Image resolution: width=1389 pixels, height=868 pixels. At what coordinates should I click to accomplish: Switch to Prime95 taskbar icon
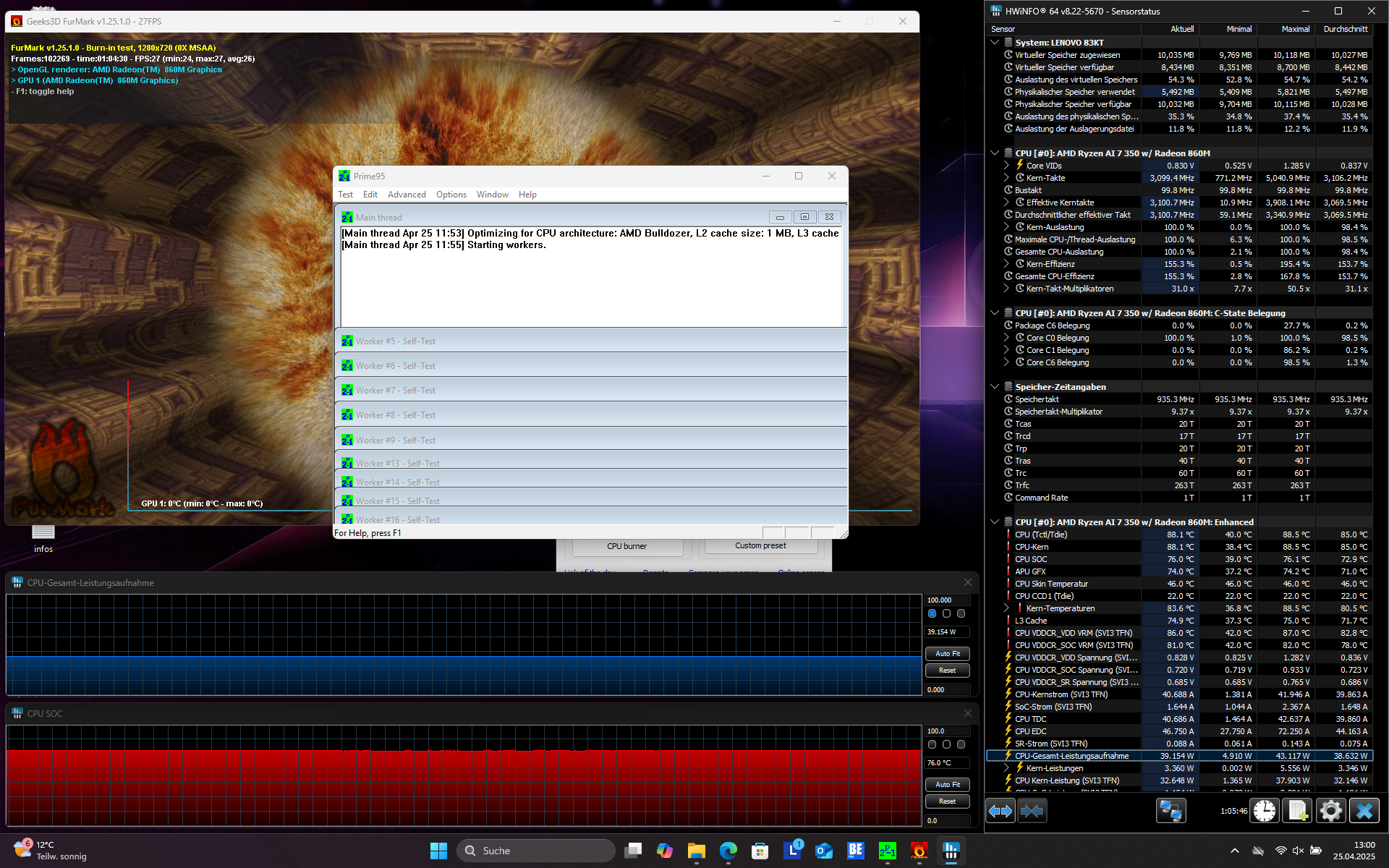[x=888, y=851]
